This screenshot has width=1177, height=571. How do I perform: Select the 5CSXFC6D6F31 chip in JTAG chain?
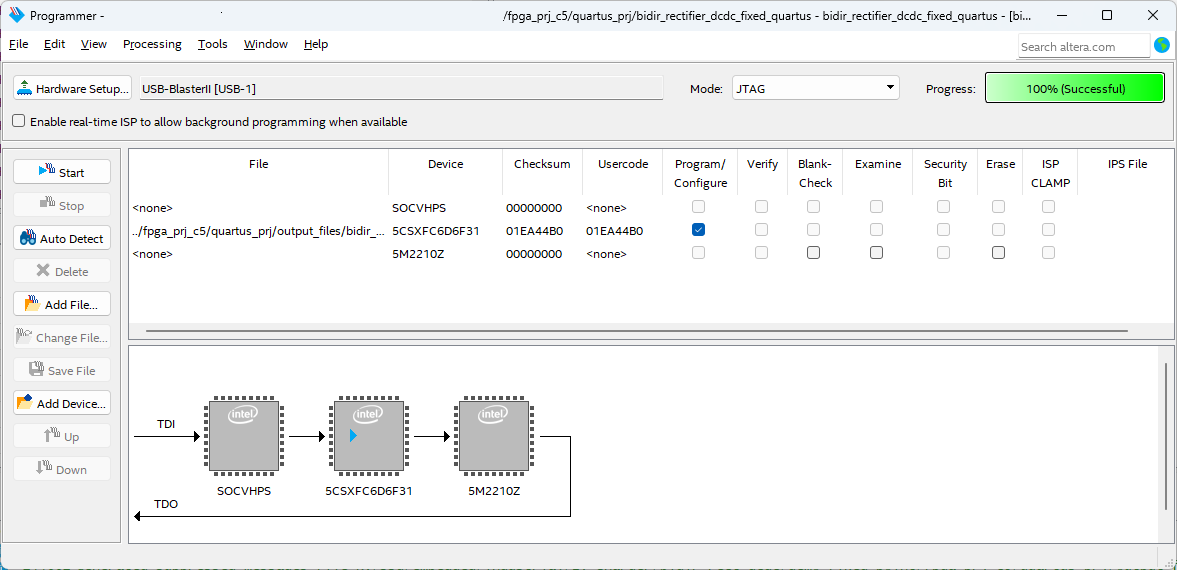tap(368, 436)
